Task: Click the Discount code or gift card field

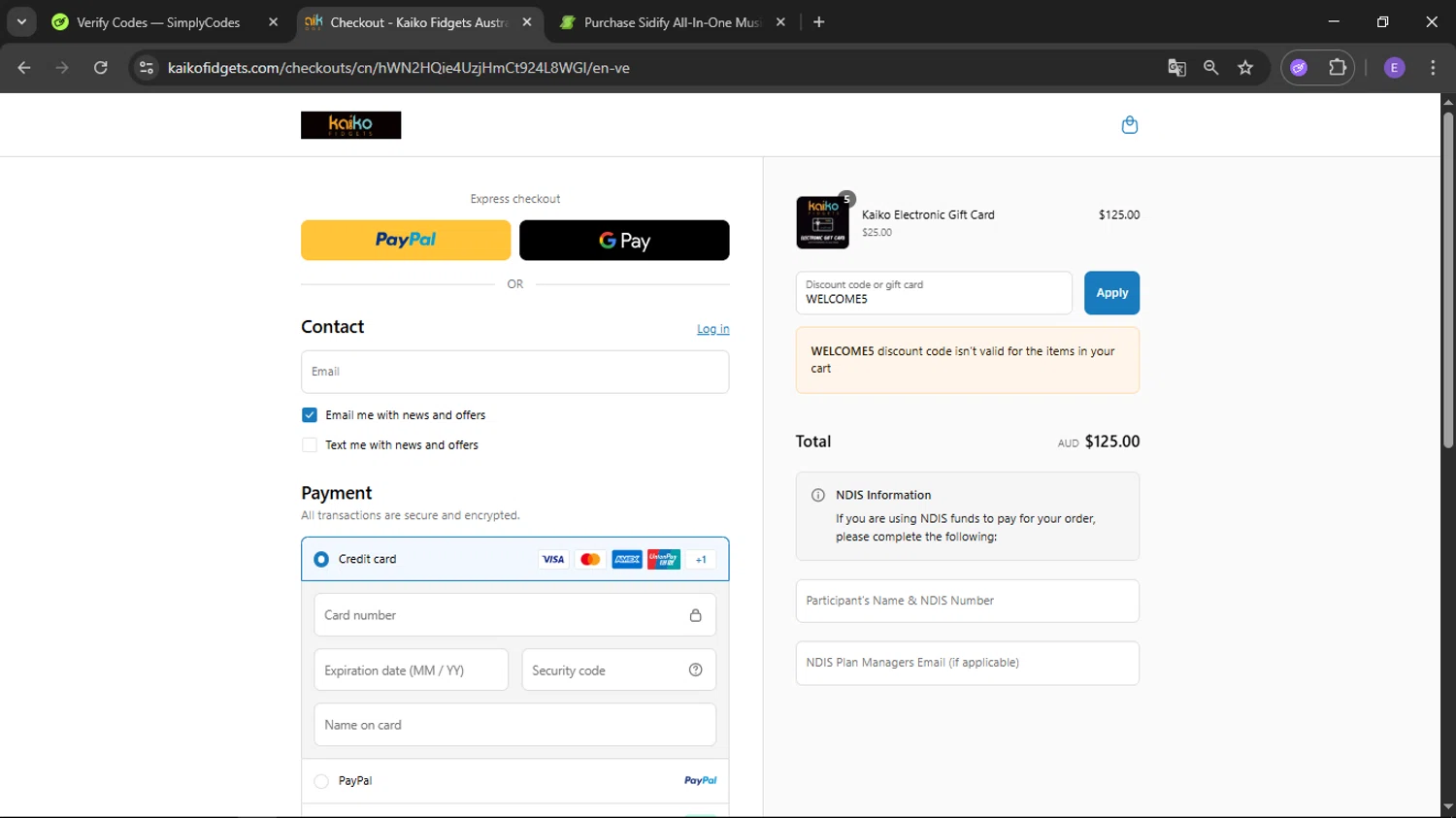Action: tap(934, 293)
